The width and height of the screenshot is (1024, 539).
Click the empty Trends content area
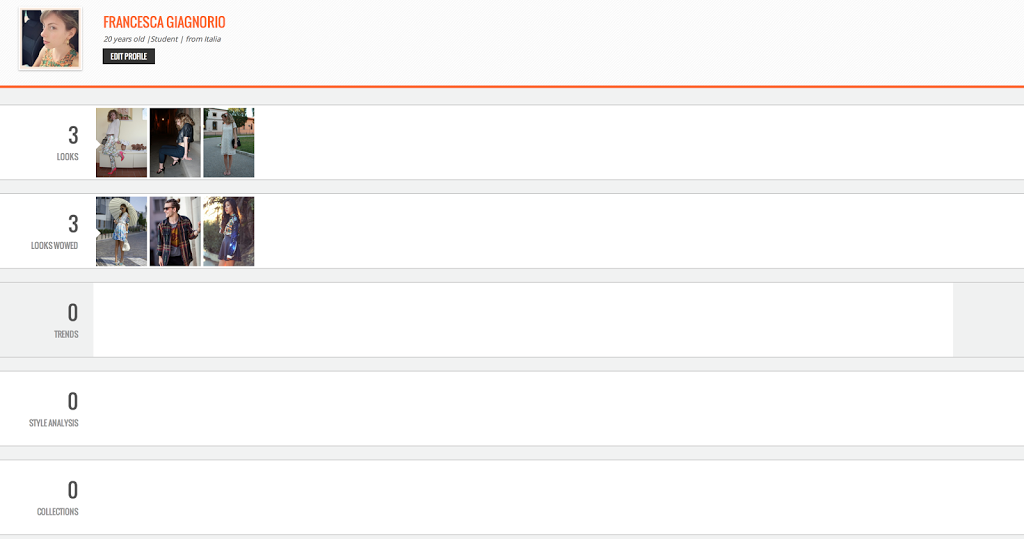click(522, 319)
